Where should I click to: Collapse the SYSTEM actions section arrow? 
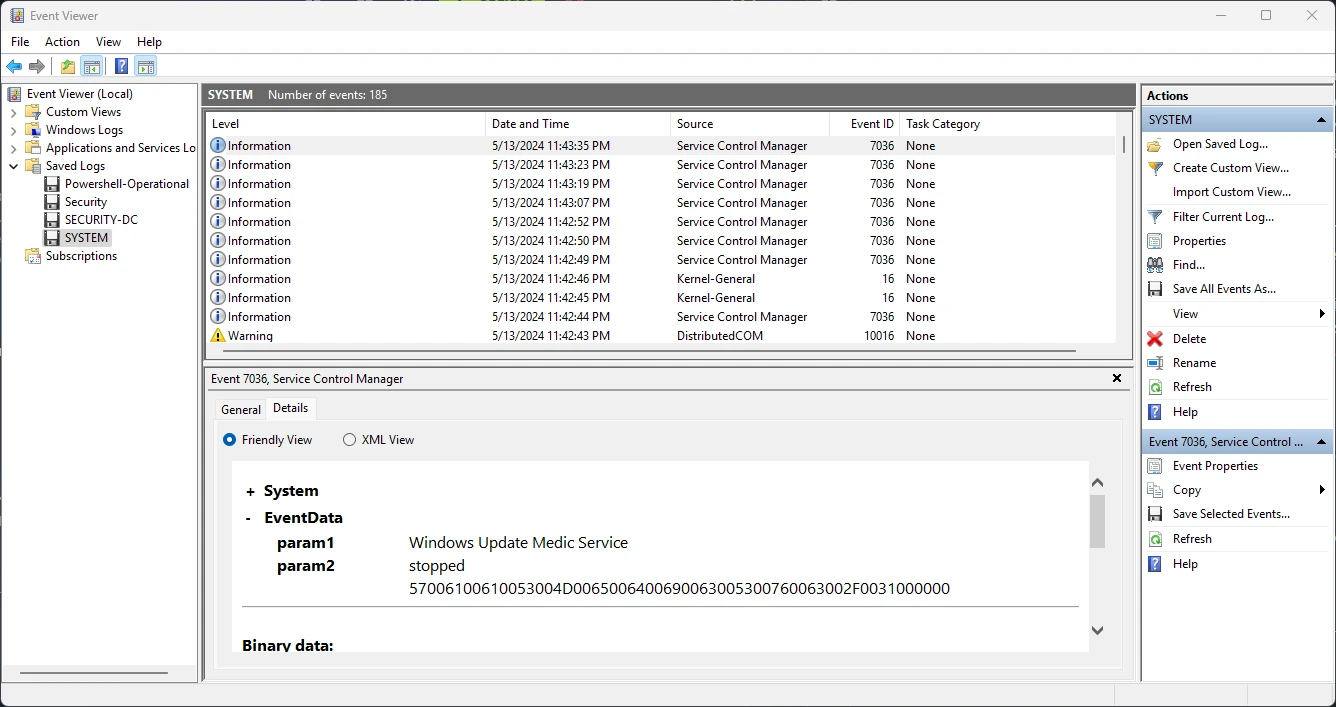pos(1322,120)
